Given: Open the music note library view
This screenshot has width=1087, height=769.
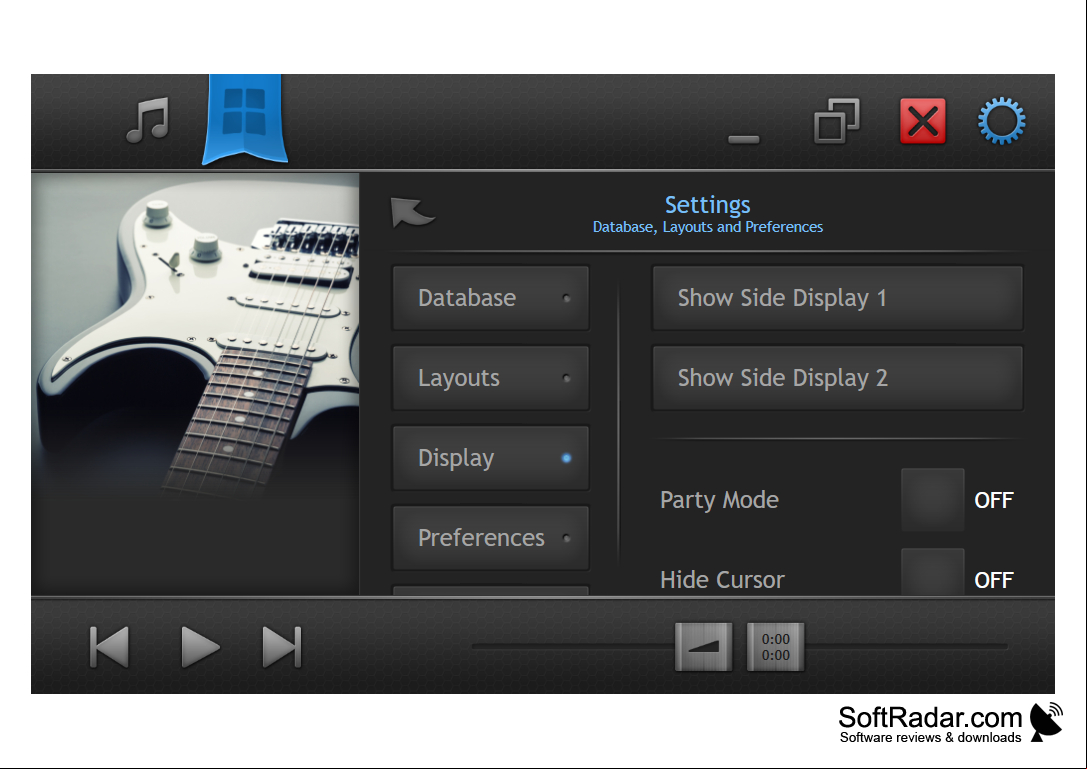Looking at the screenshot, I should [x=148, y=120].
